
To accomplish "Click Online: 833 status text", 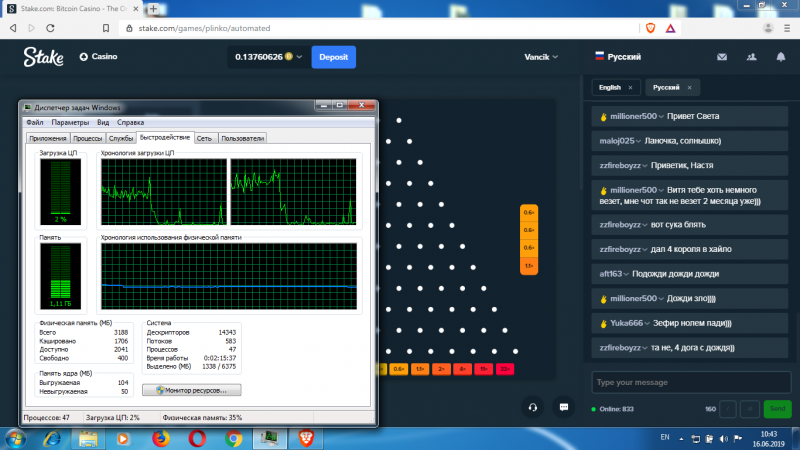I will click(616, 409).
